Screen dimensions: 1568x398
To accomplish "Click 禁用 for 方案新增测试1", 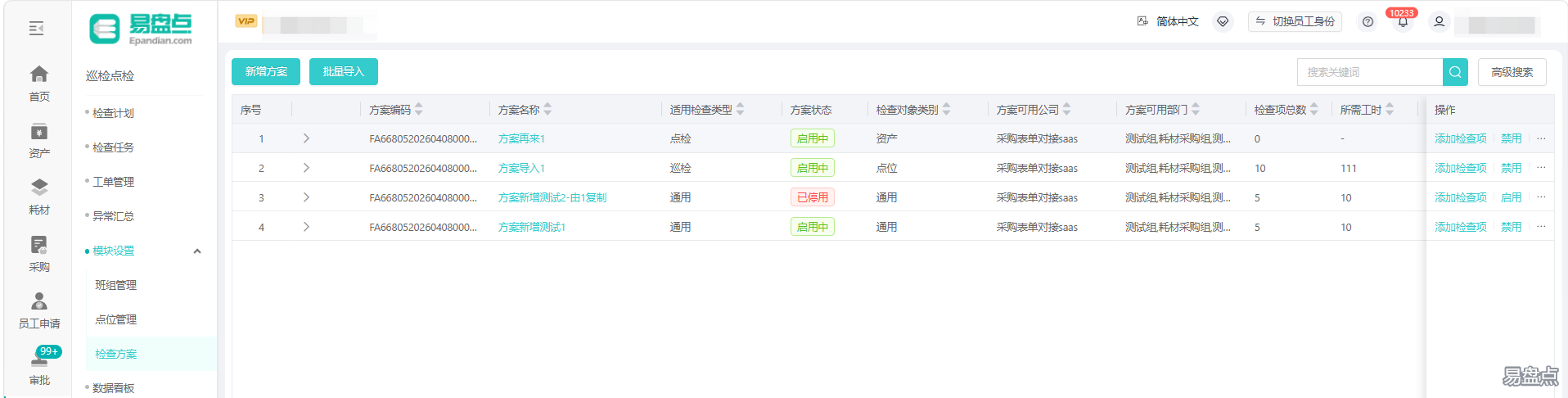I will tap(1512, 227).
